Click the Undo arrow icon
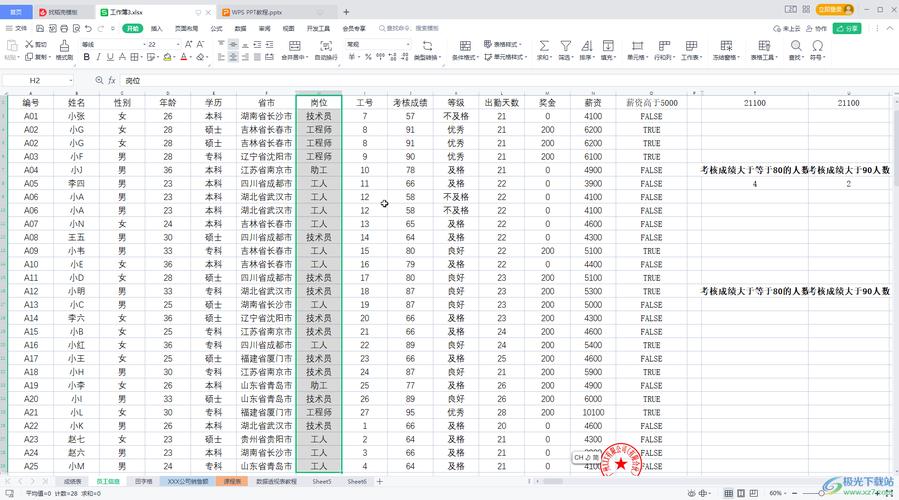 click(88, 28)
